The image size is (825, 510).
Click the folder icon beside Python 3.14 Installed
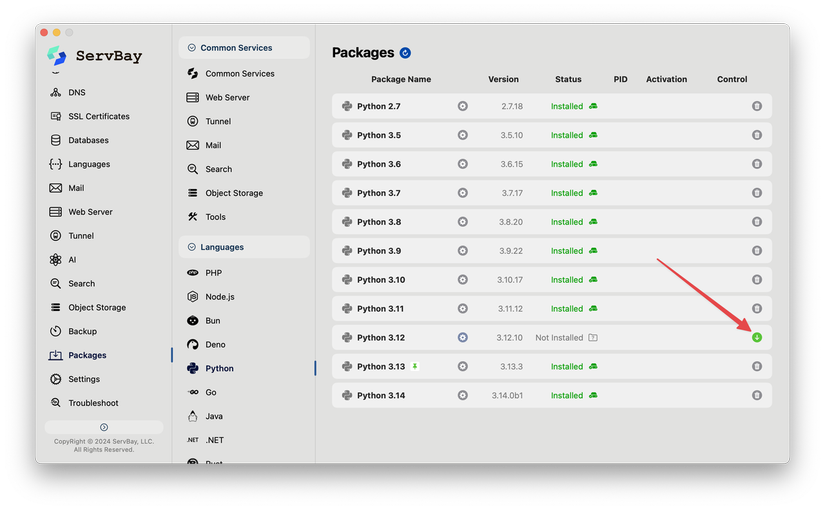[x=593, y=395]
